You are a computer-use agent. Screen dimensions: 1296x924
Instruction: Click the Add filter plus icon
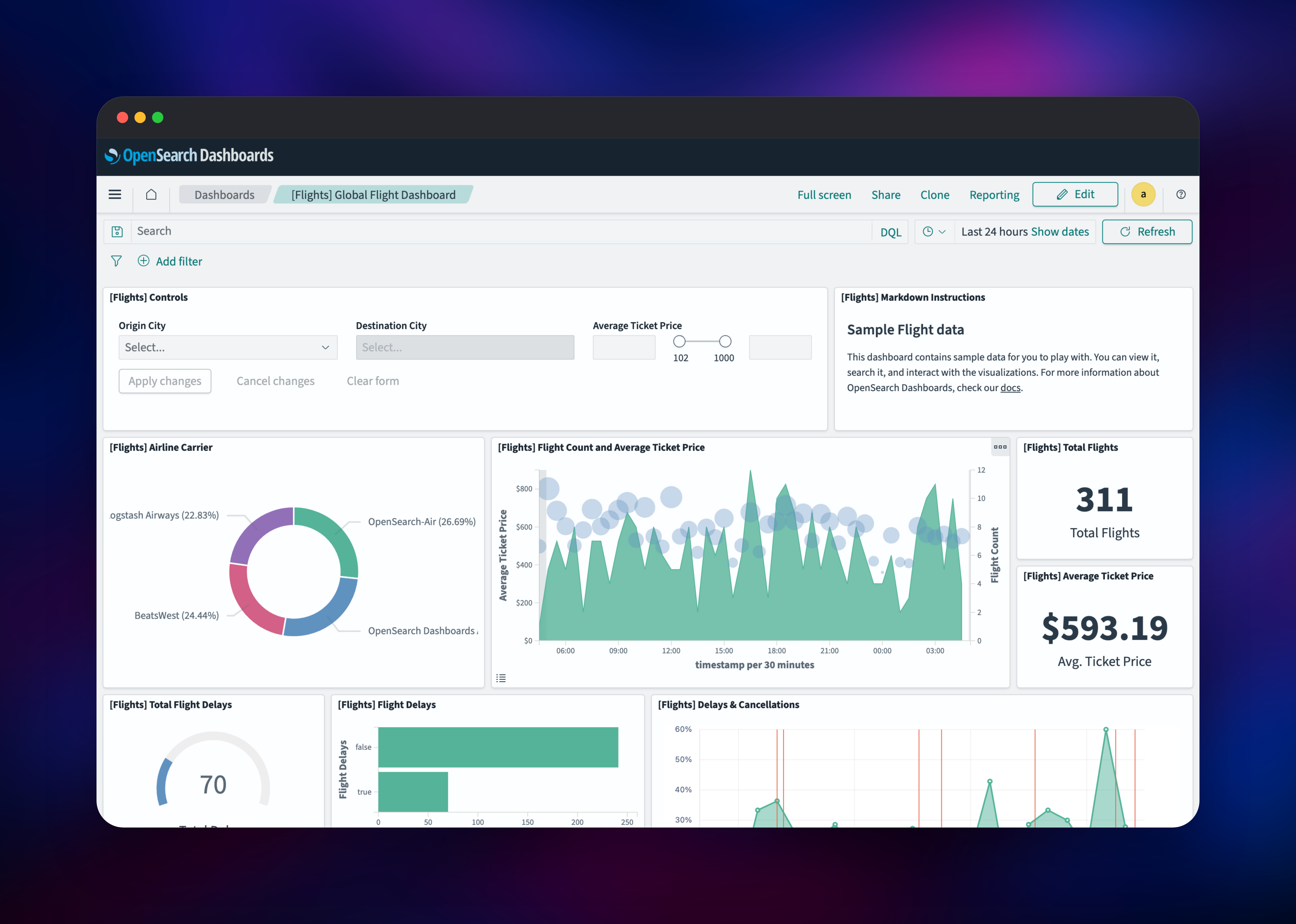tap(143, 261)
